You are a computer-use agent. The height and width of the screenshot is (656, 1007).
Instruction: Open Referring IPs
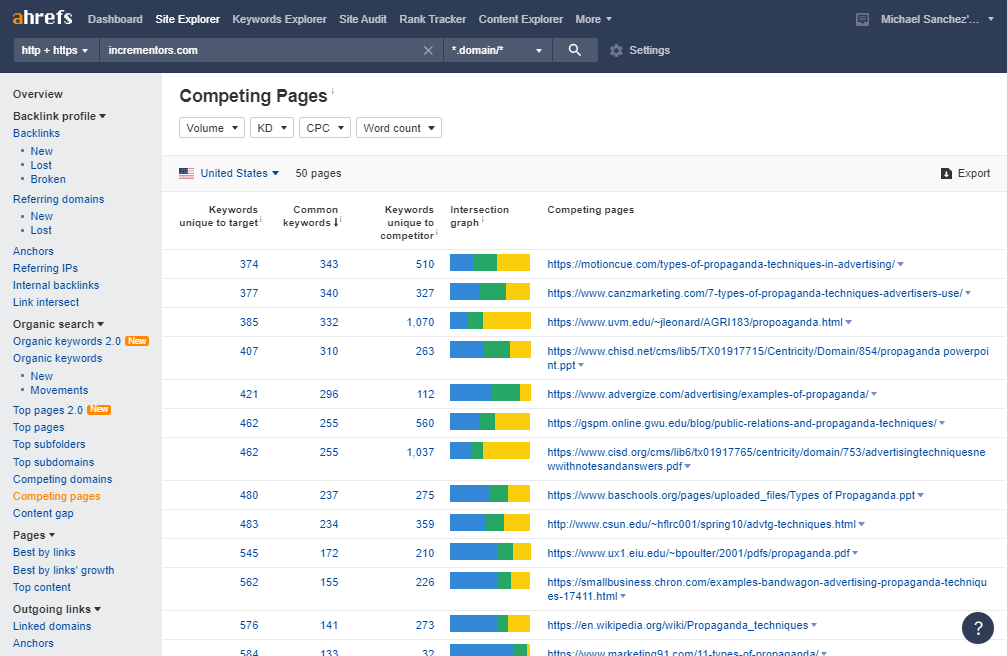pos(45,269)
